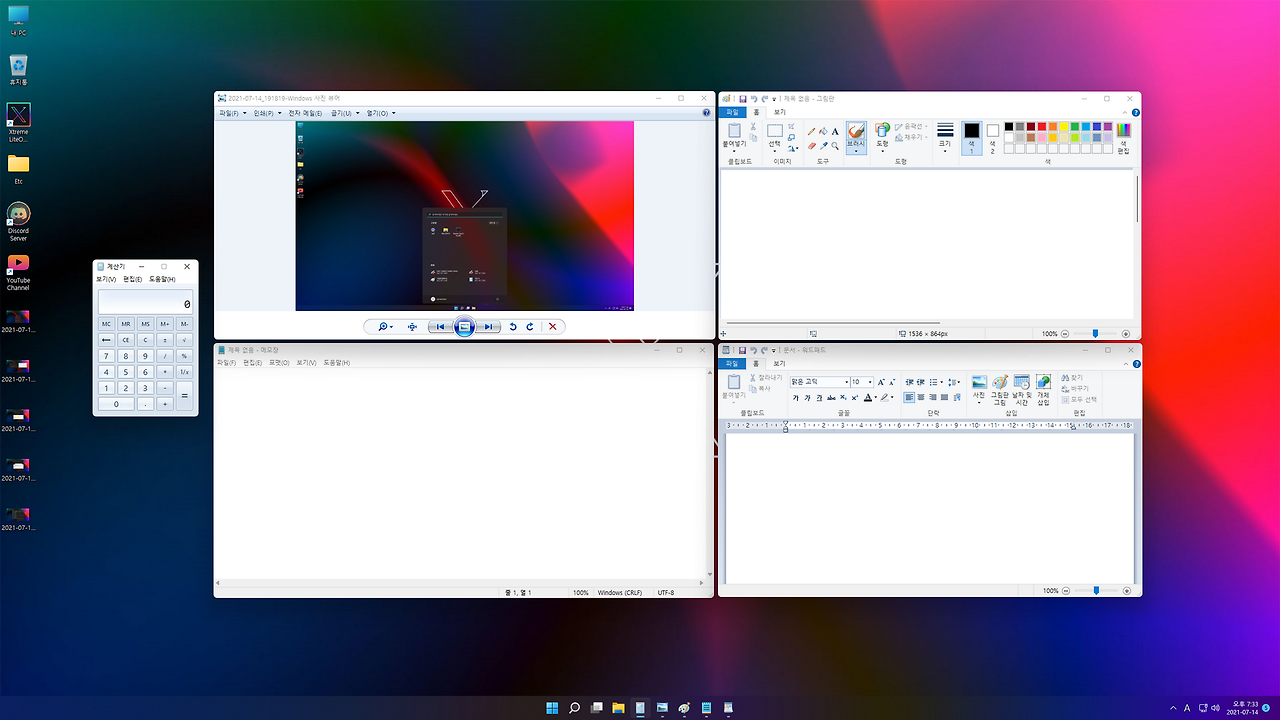This screenshot has width=1280, height=720.
Task: Select the red color swatch in Paint
Action: point(1040,125)
